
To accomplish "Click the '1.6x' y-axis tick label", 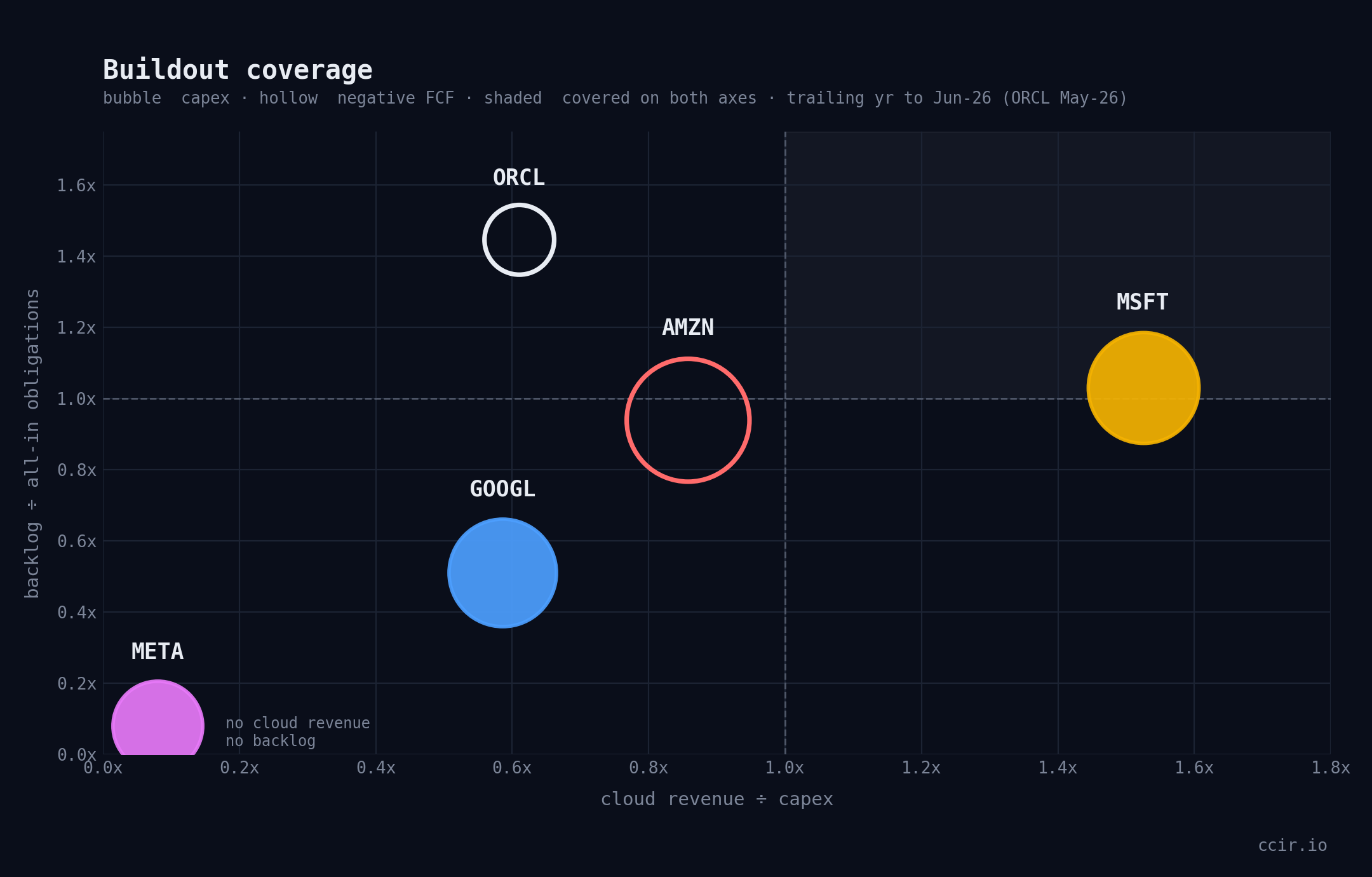I will coord(77,186).
